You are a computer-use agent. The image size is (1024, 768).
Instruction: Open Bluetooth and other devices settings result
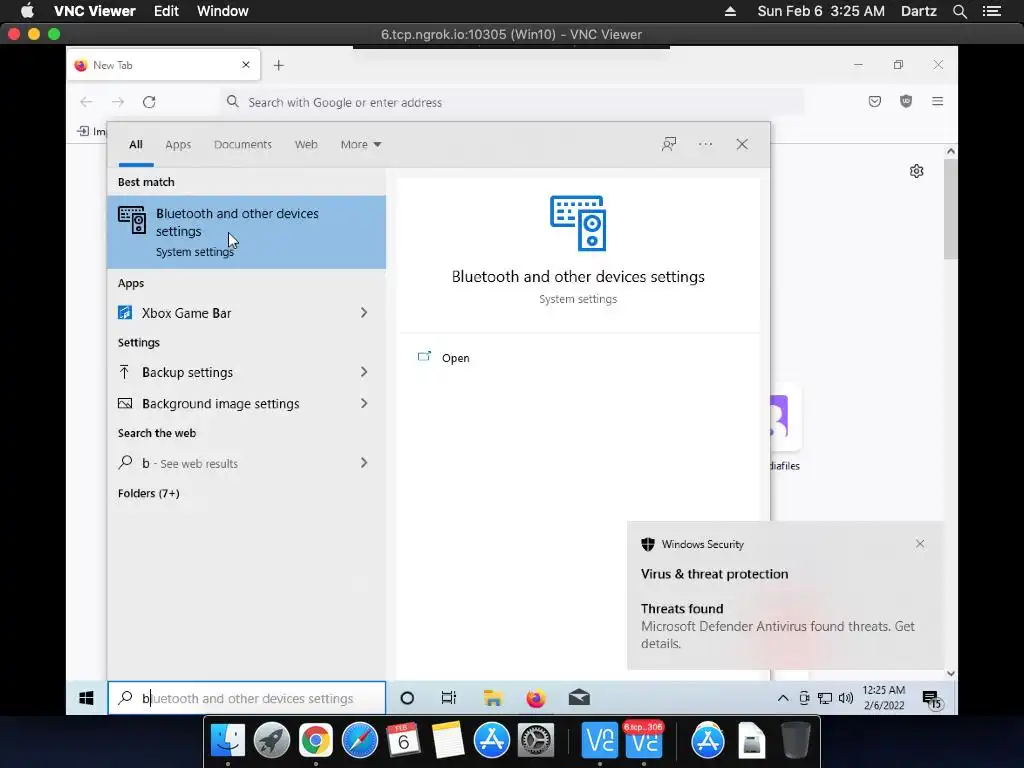pos(246,232)
